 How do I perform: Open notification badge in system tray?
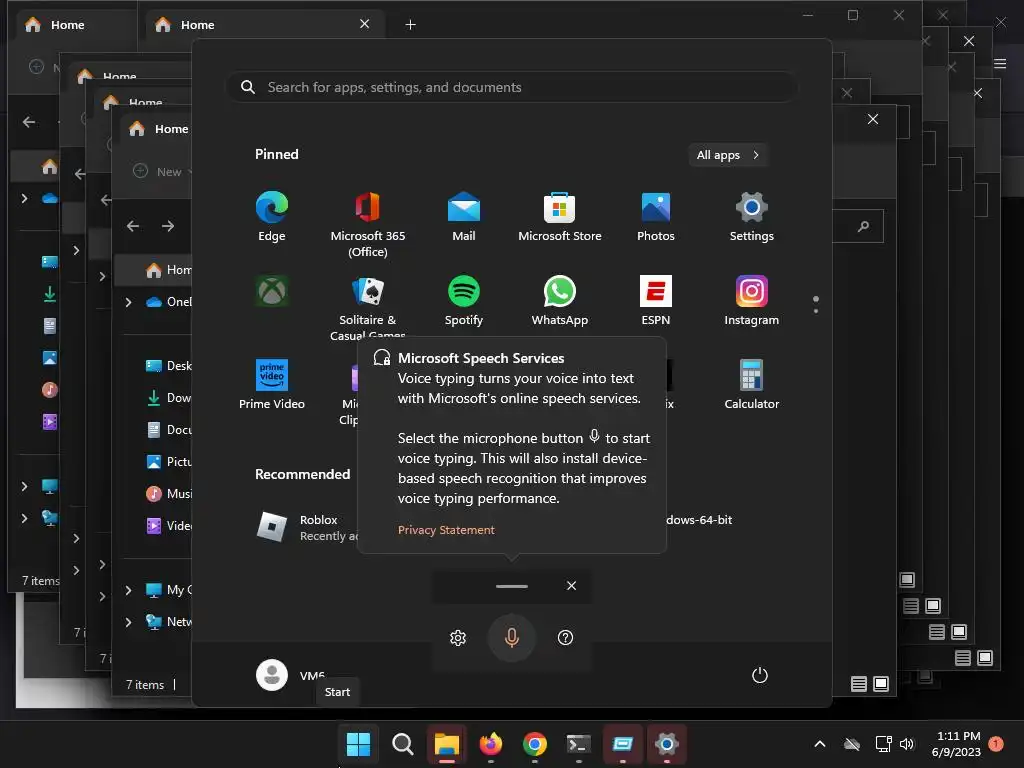coord(996,744)
